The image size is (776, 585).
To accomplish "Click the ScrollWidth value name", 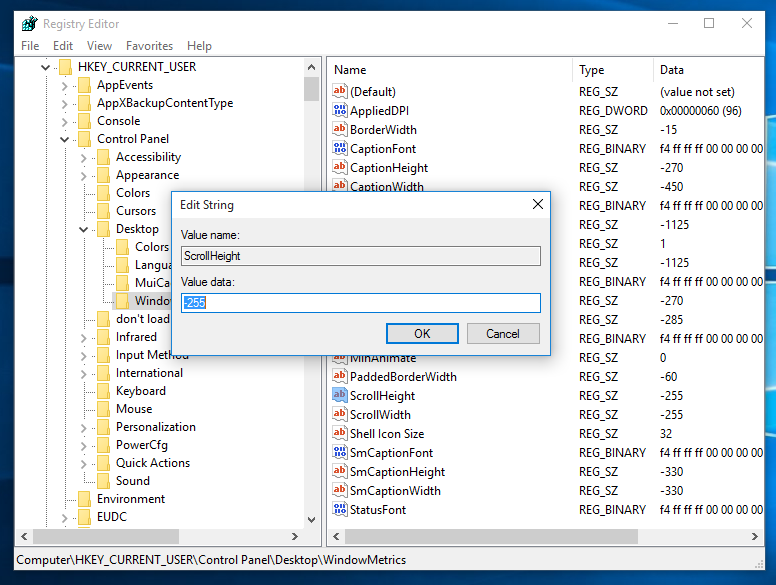I will tap(380, 415).
